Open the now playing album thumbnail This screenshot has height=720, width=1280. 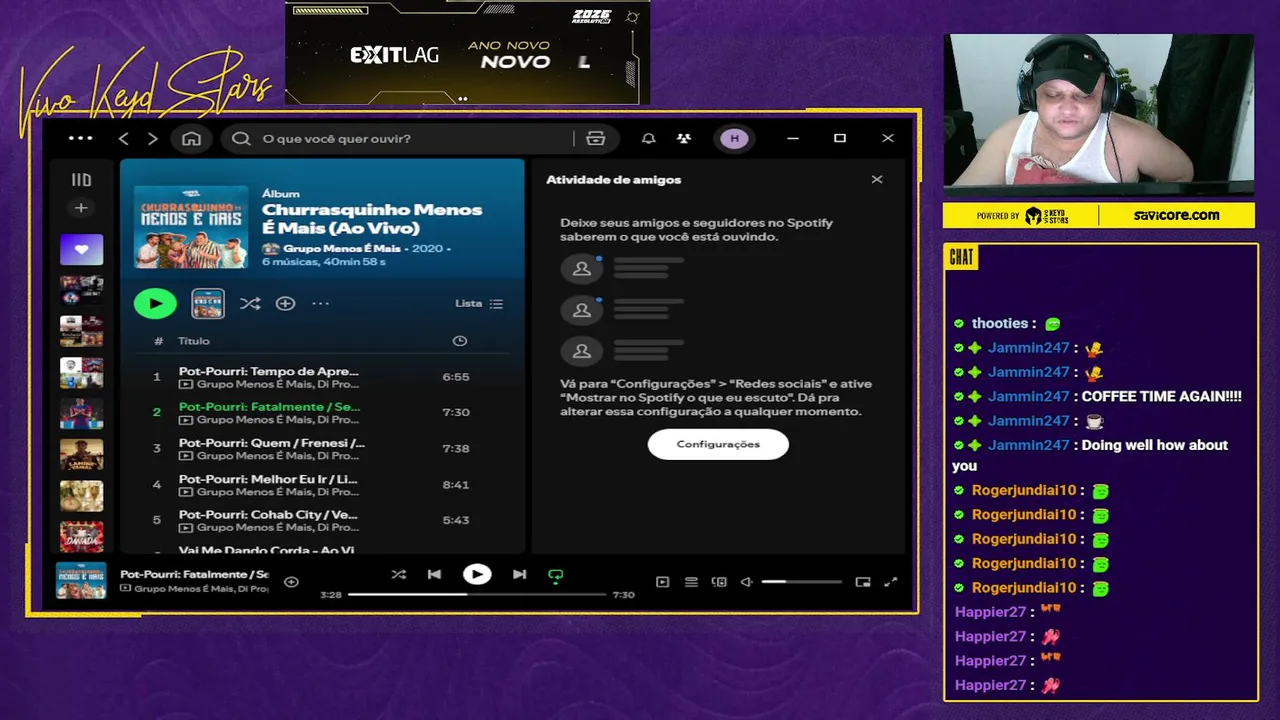(81, 581)
